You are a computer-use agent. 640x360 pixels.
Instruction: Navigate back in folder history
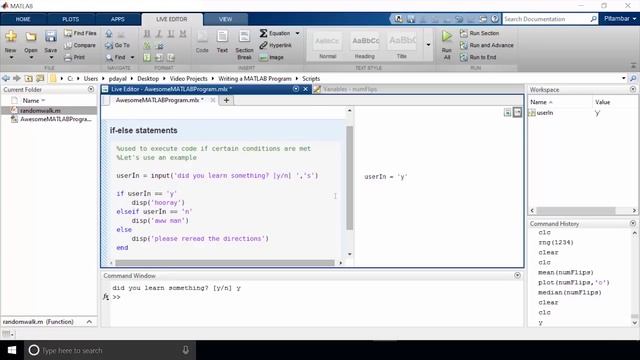coord(5,78)
